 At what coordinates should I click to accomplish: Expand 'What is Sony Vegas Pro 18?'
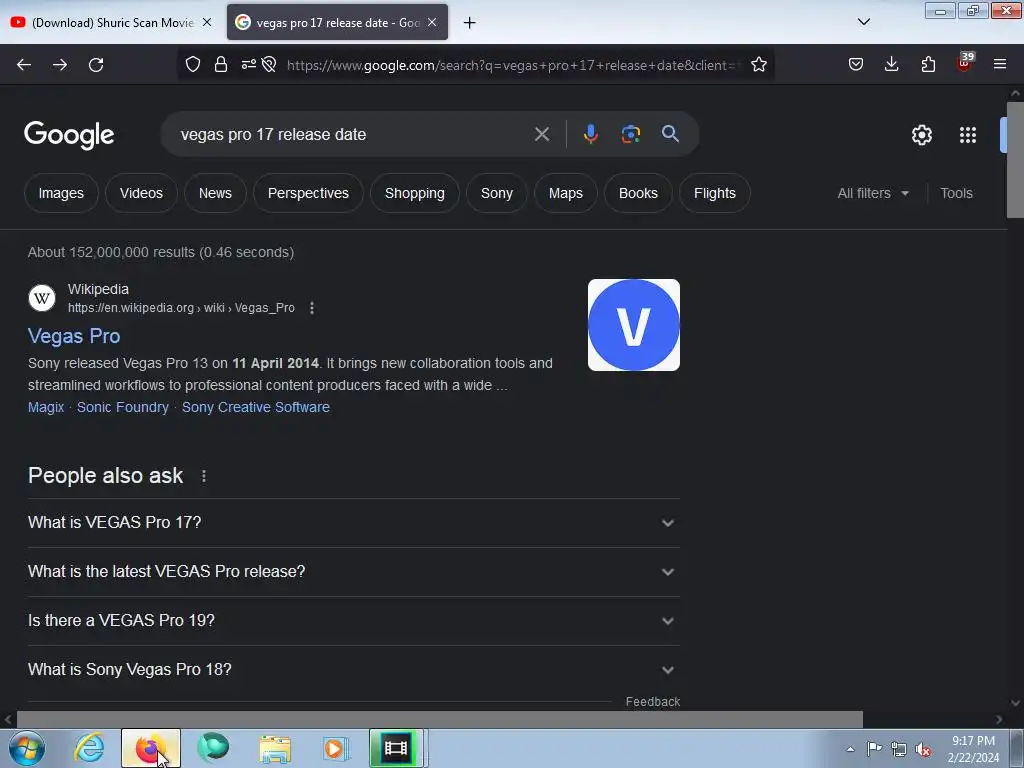353,669
